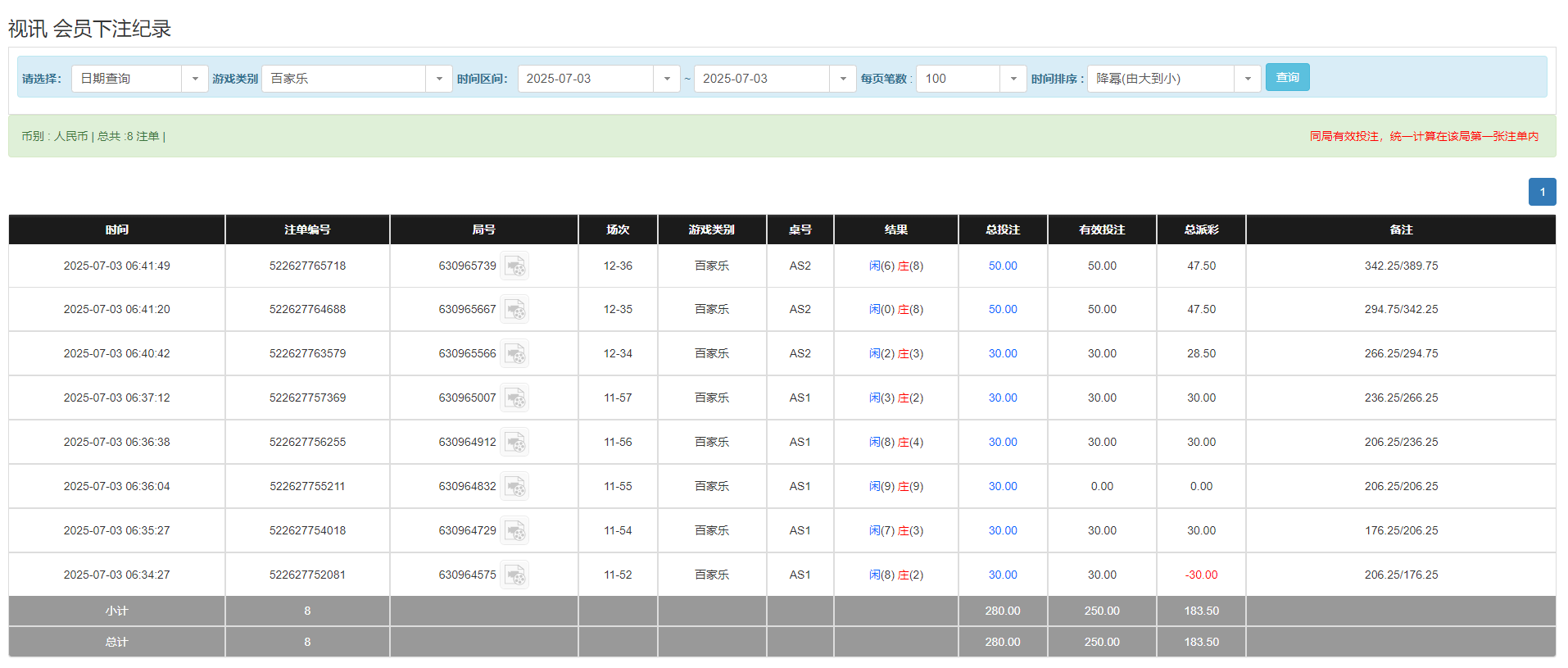The image size is (1568, 668).
Task: Go to page 1 in pagination
Action: (1542, 192)
